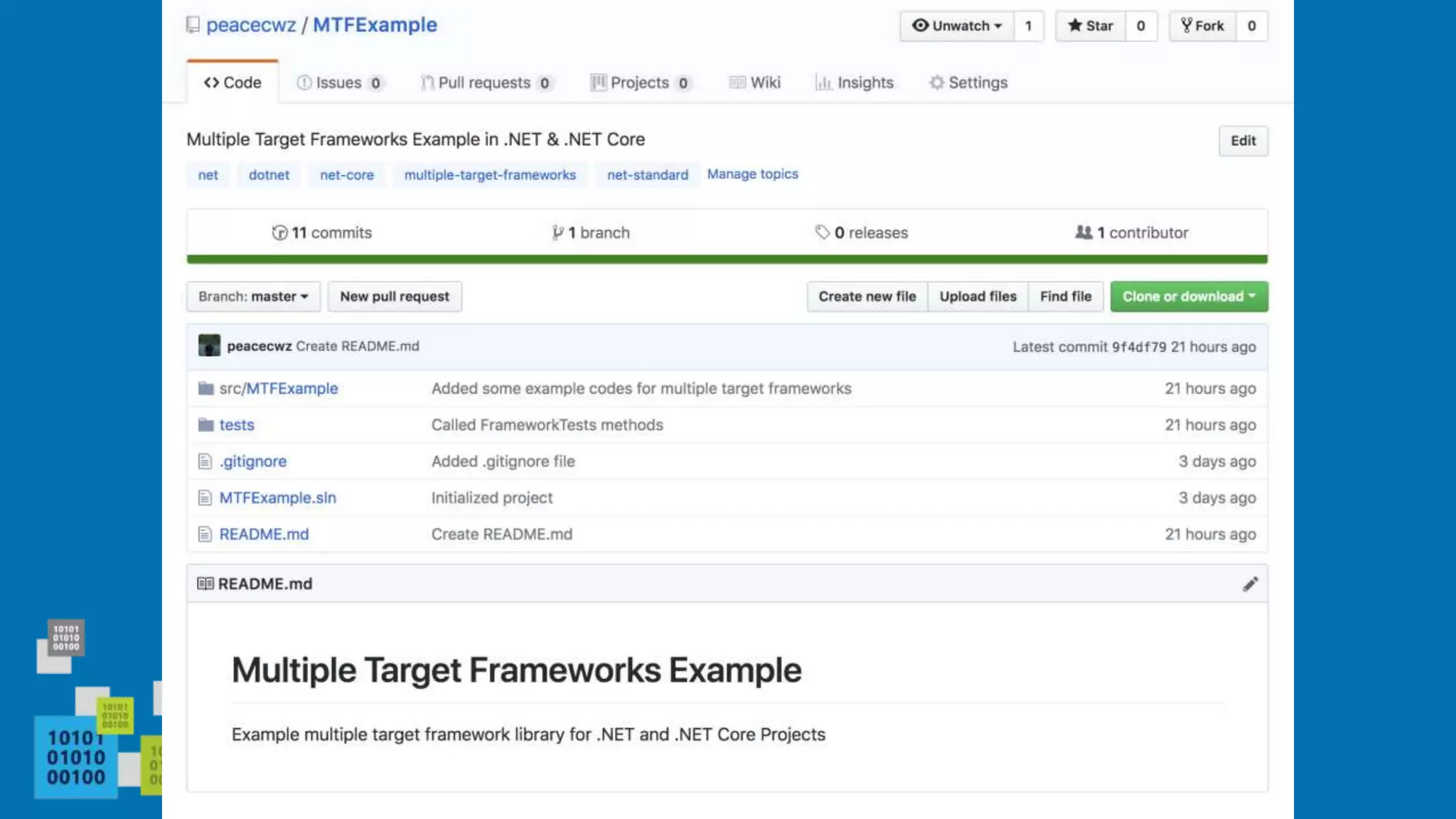Image resolution: width=1456 pixels, height=819 pixels.
Task: Open the peacecwz owner link in title
Action: 251,25
